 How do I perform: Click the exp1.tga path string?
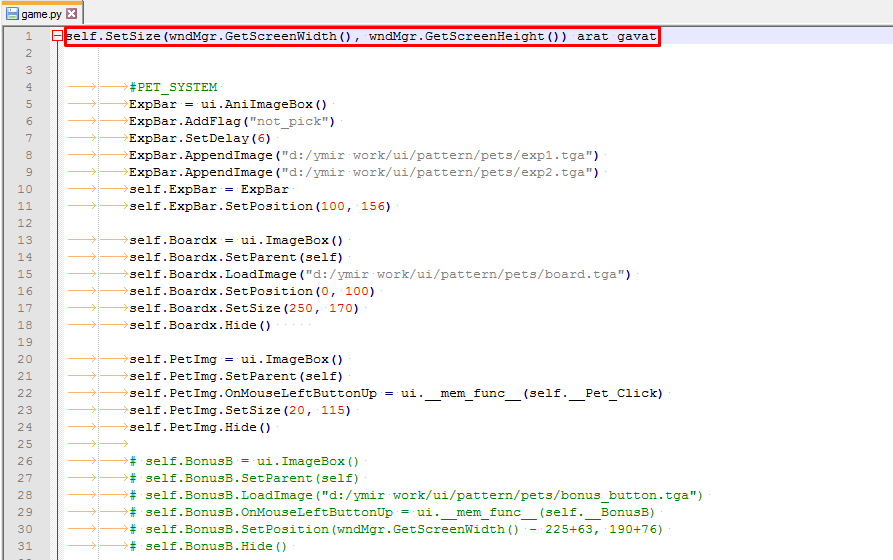(437, 156)
